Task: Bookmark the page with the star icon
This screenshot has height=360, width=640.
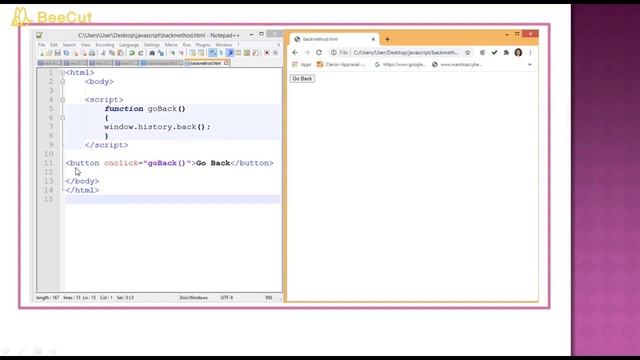Action: coord(468,53)
